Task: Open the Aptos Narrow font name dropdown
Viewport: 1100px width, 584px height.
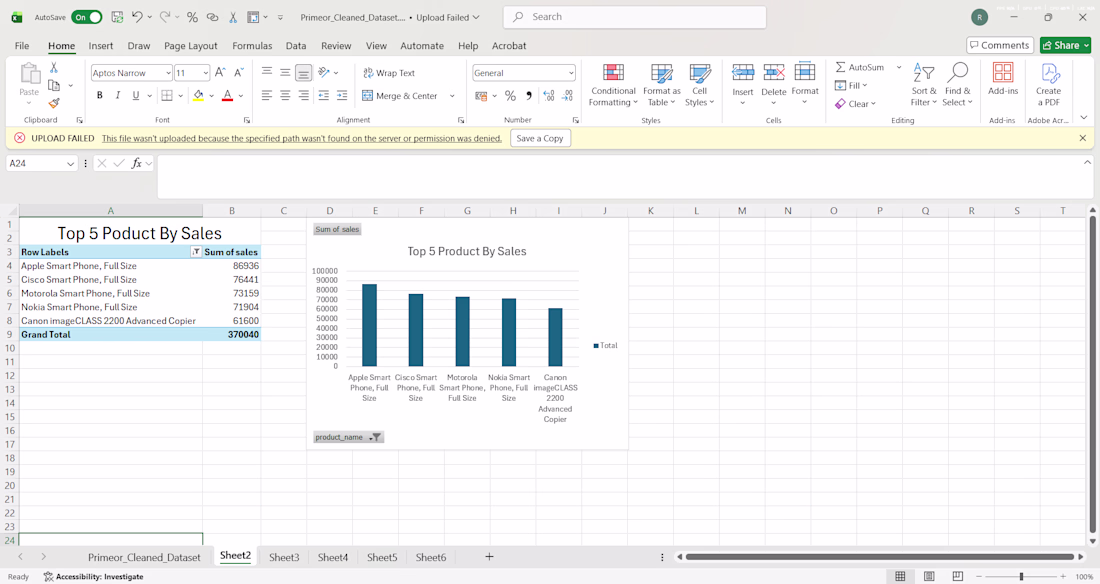Action: [x=168, y=73]
